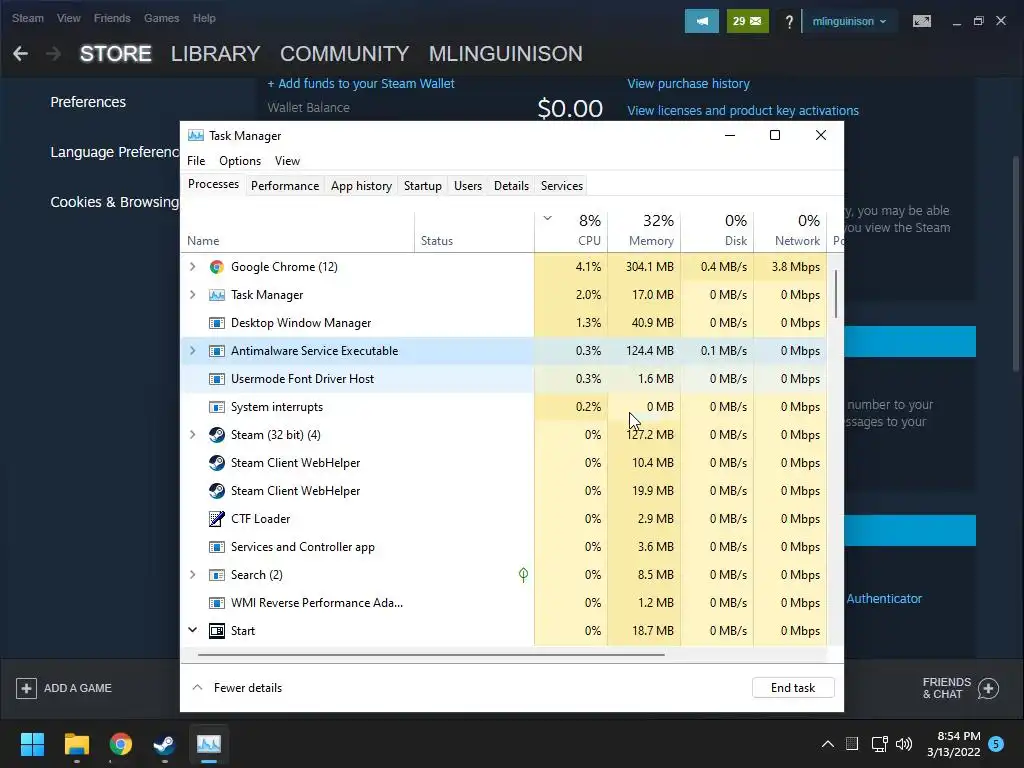
Task: Open Task Manager View menu
Action: (x=287, y=161)
